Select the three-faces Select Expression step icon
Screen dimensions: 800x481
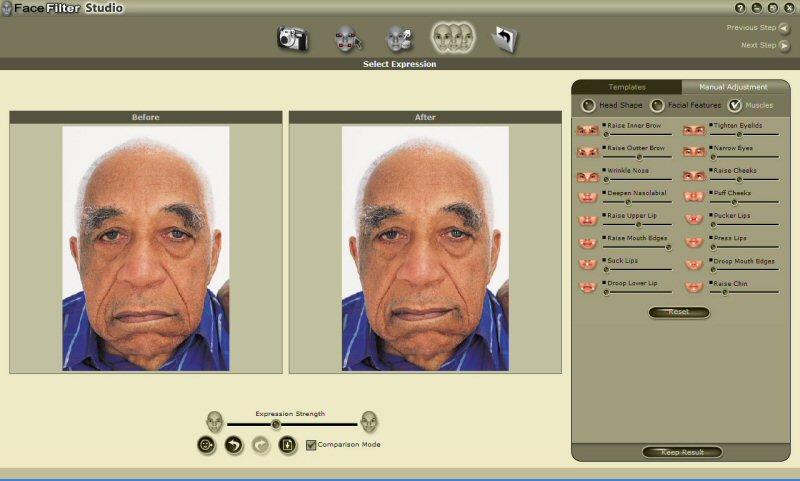tap(452, 38)
